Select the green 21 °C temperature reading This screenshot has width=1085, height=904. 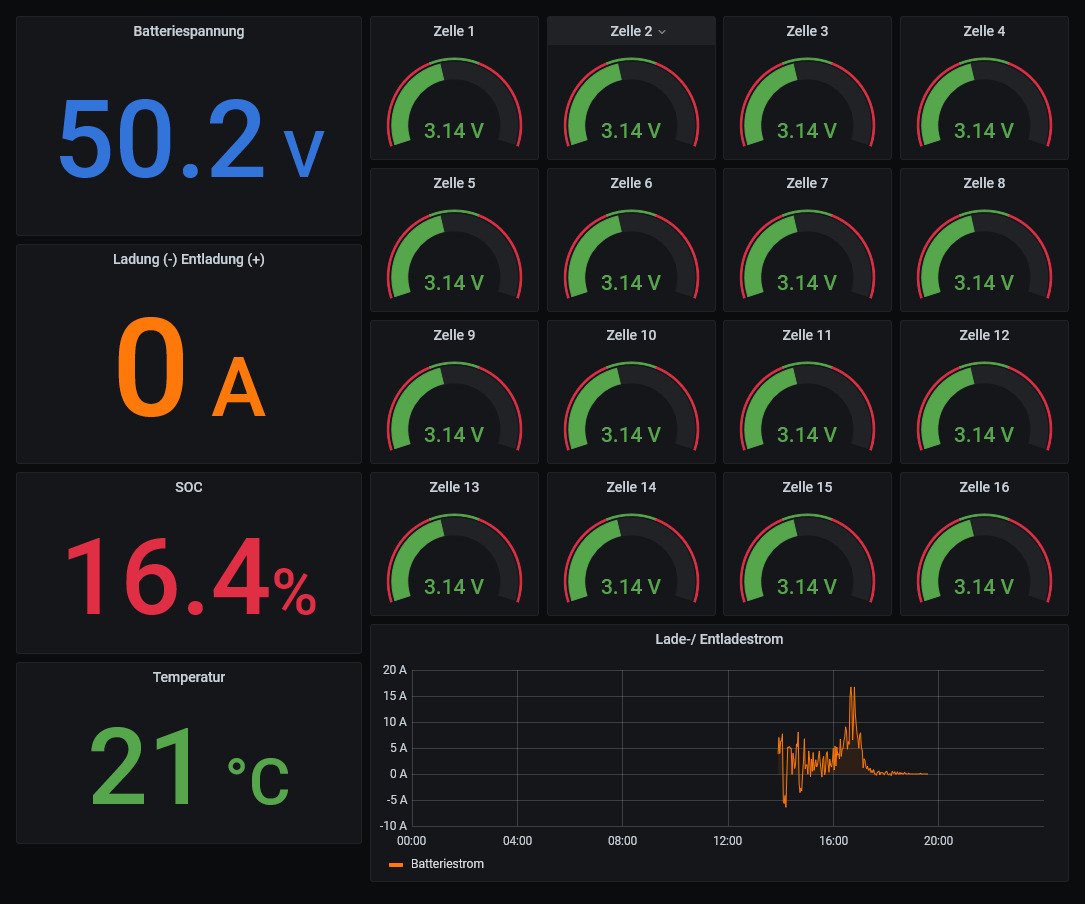(x=190, y=768)
